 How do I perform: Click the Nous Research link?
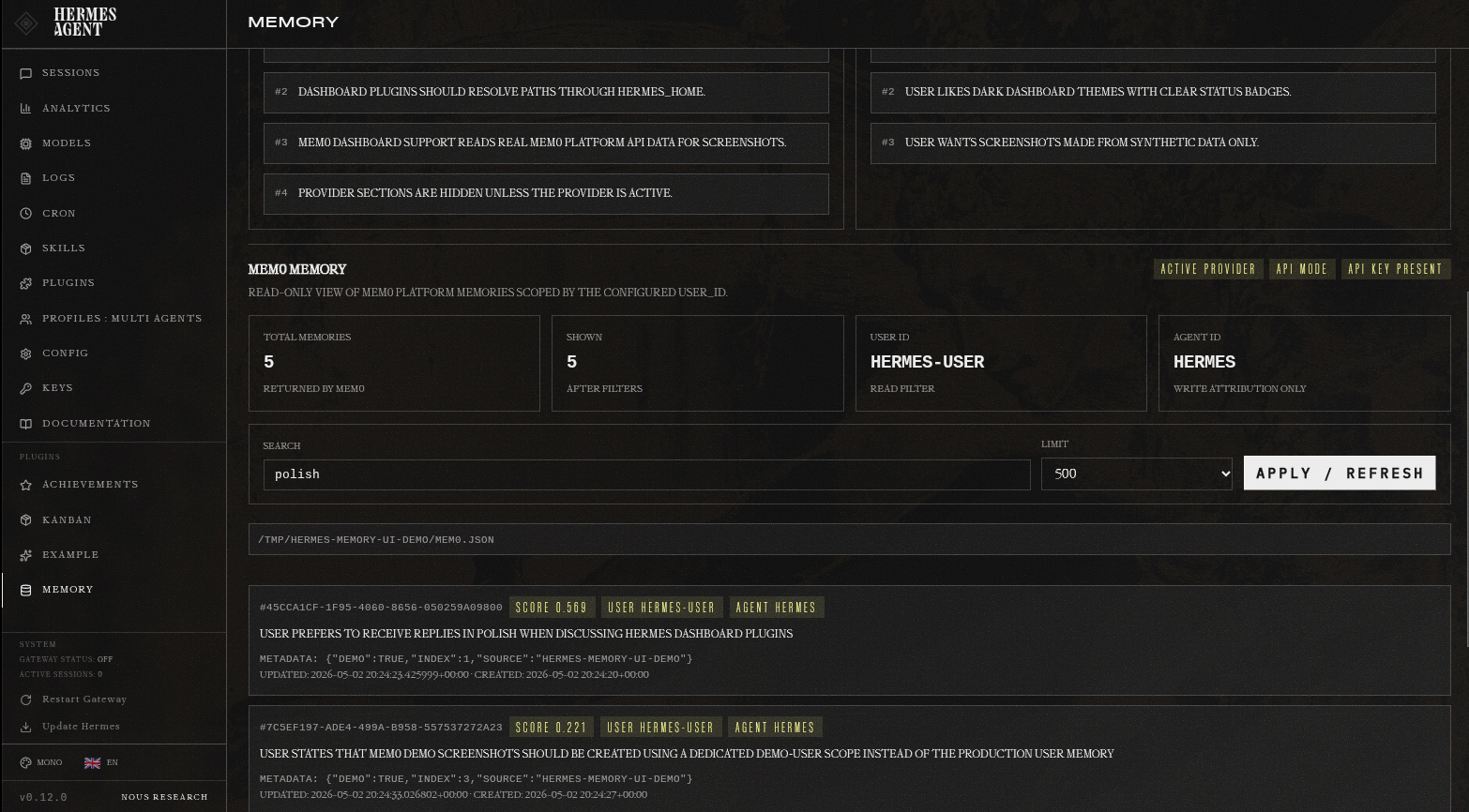pos(164,797)
